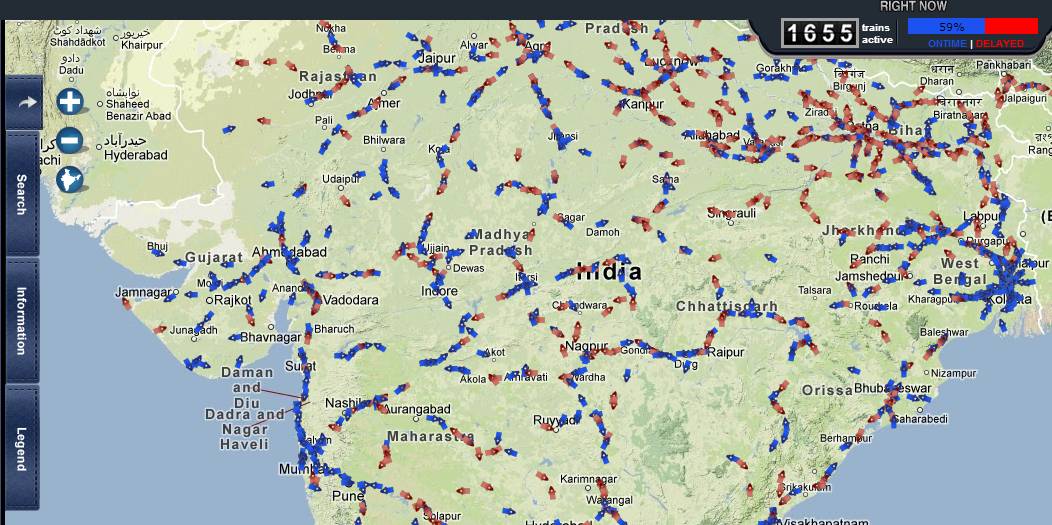Click the Bhilwara city label
This screenshot has width=1052, height=525.
coord(384,140)
